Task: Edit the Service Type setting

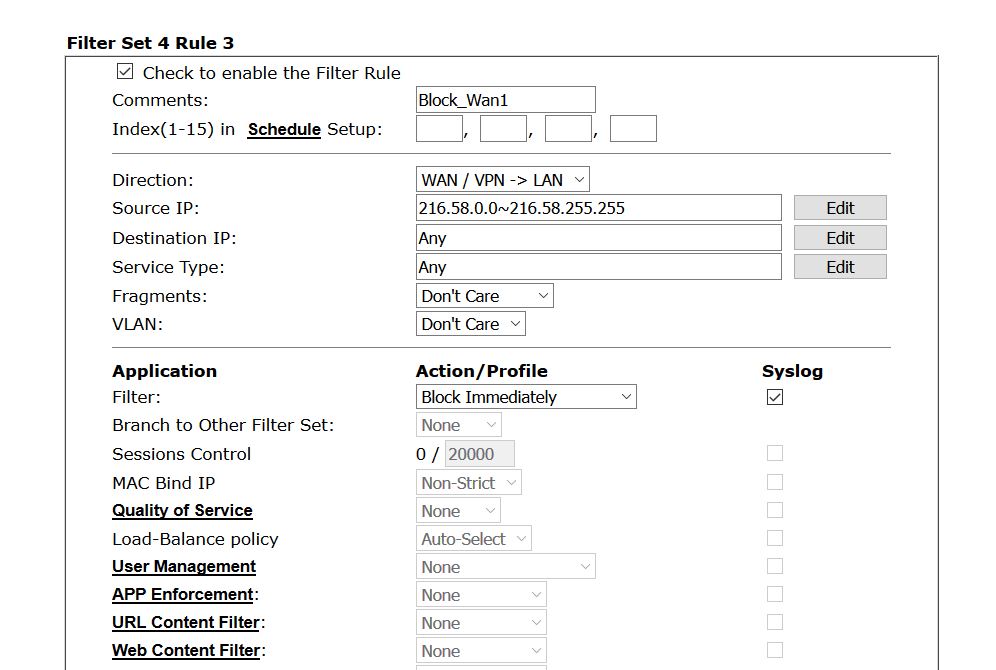Action: [x=840, y=267]
